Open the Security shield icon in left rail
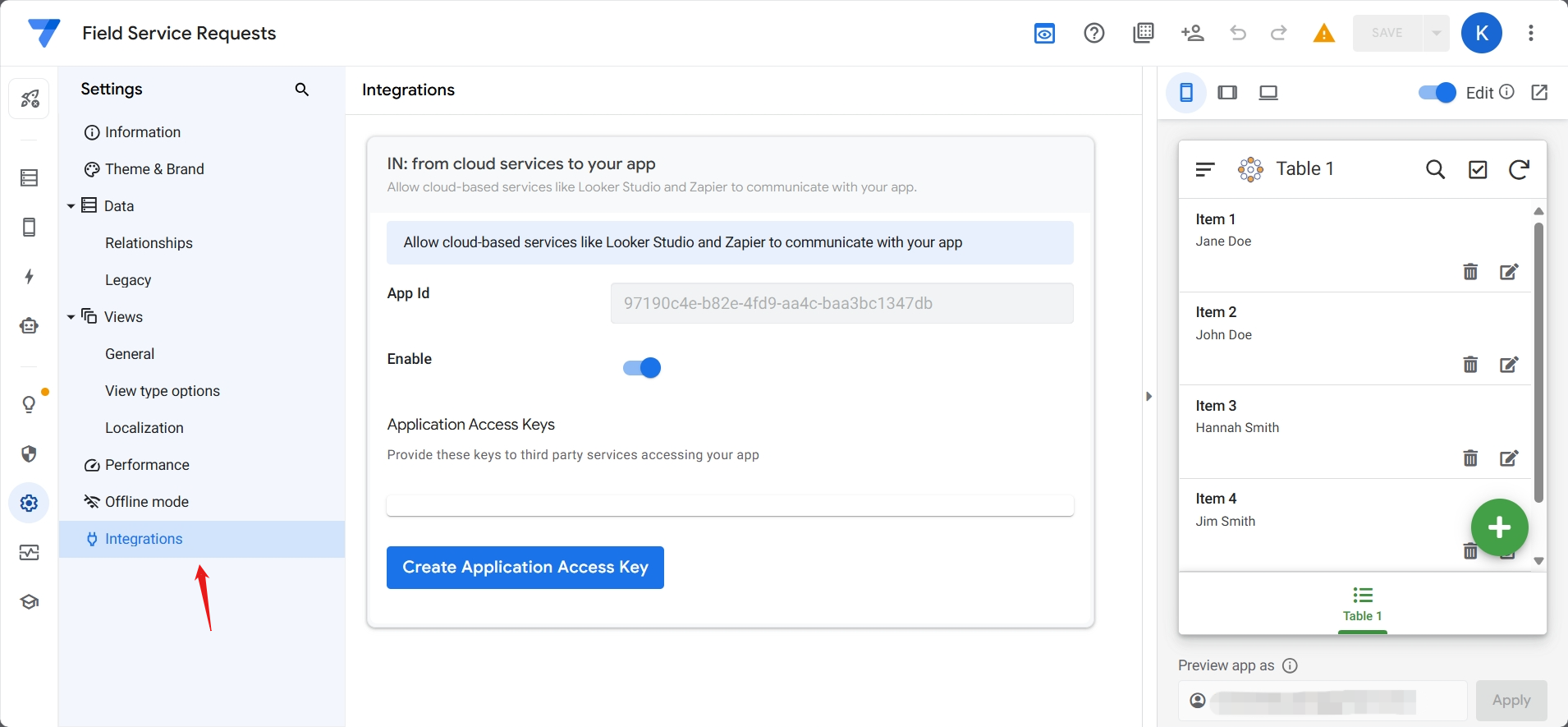 point(30,454)
